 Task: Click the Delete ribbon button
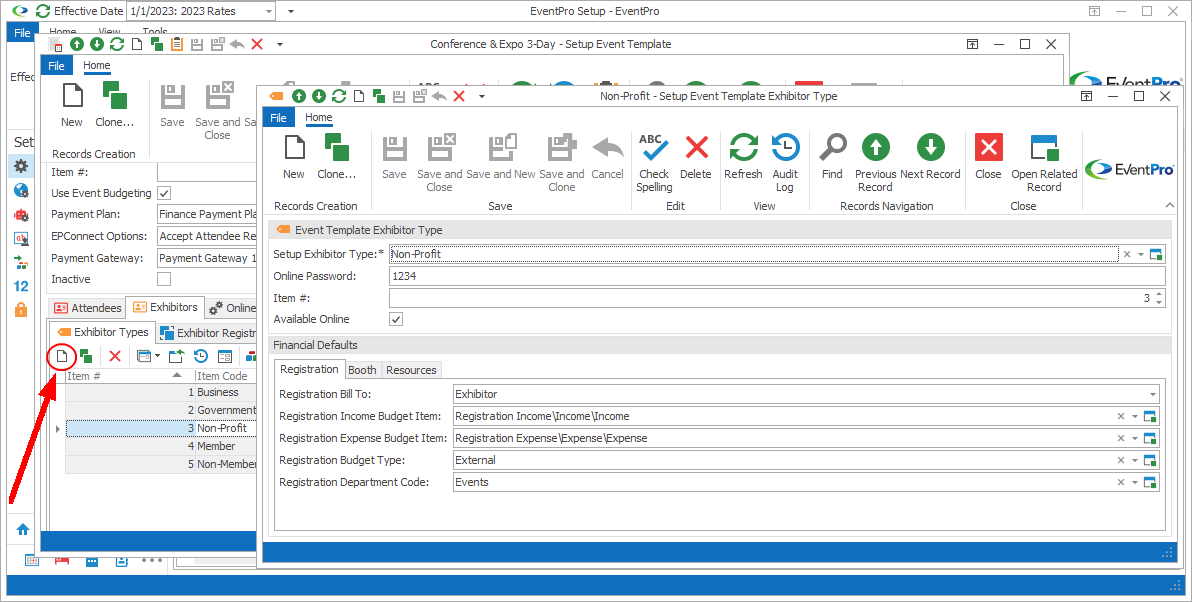coord(696,157)
